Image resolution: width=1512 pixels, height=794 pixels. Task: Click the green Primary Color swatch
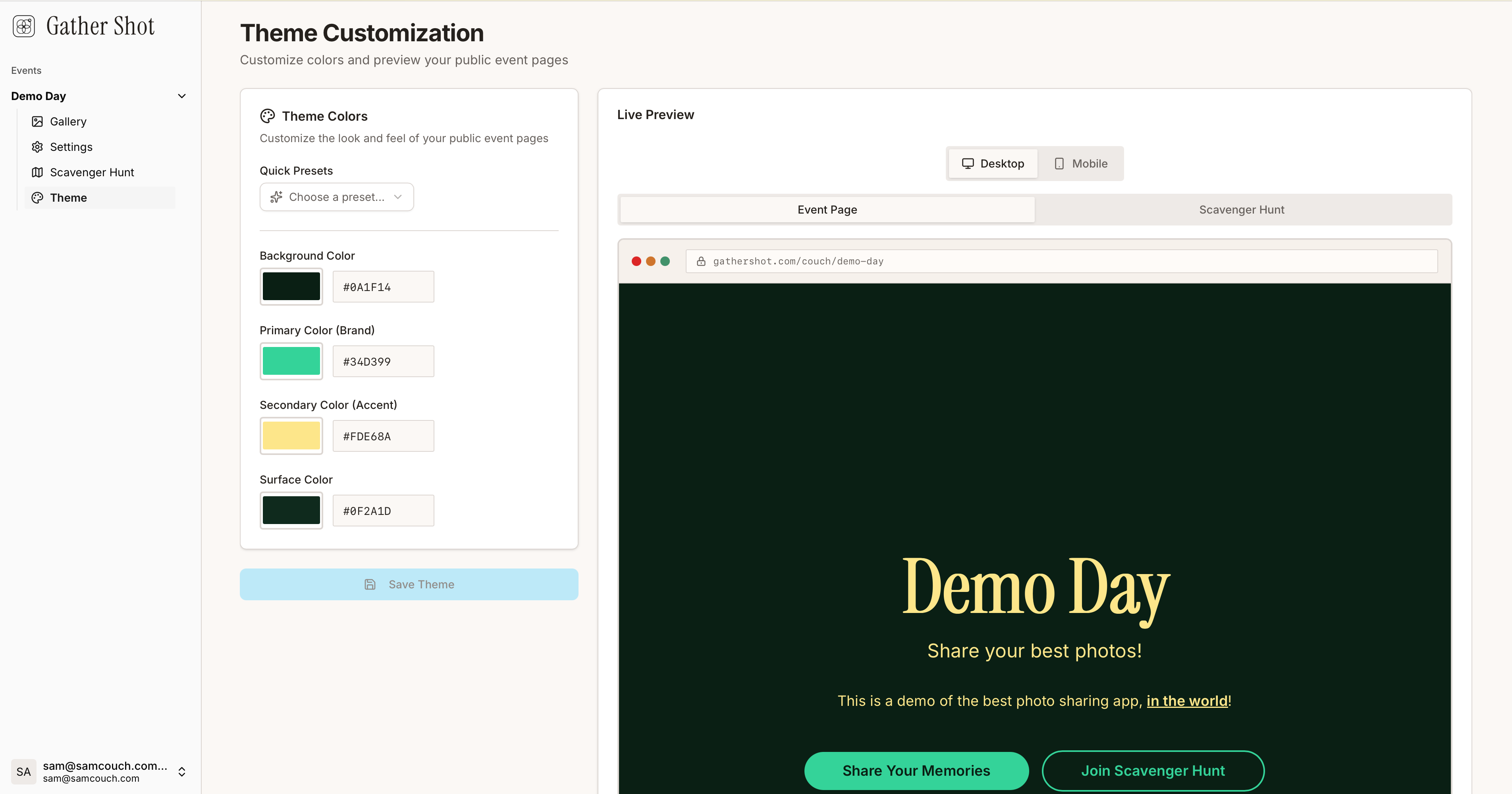point(291,361)
